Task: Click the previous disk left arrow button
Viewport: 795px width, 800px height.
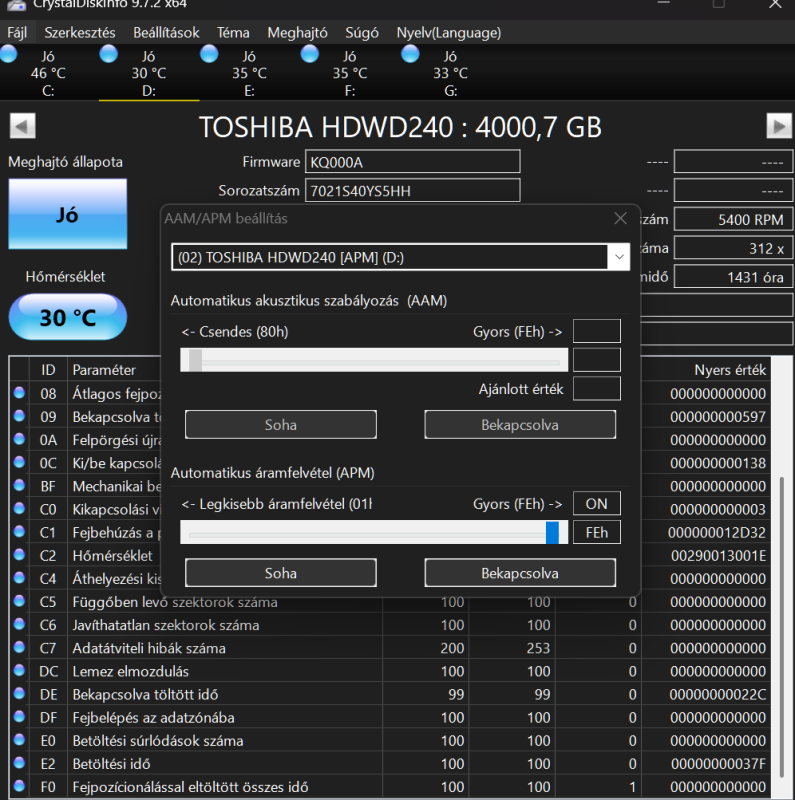Action: click(x=22, y=126)
